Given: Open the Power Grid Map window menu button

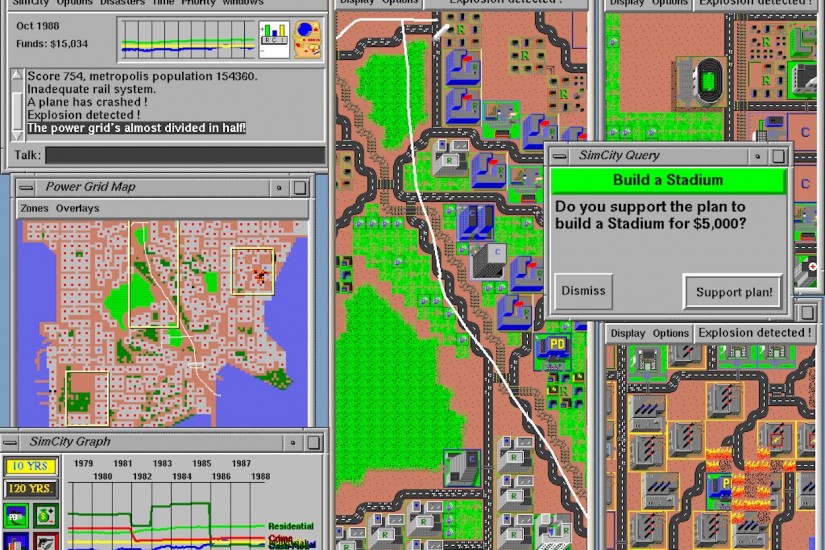Looking at the screenshot, I should [x=26, y=187].
